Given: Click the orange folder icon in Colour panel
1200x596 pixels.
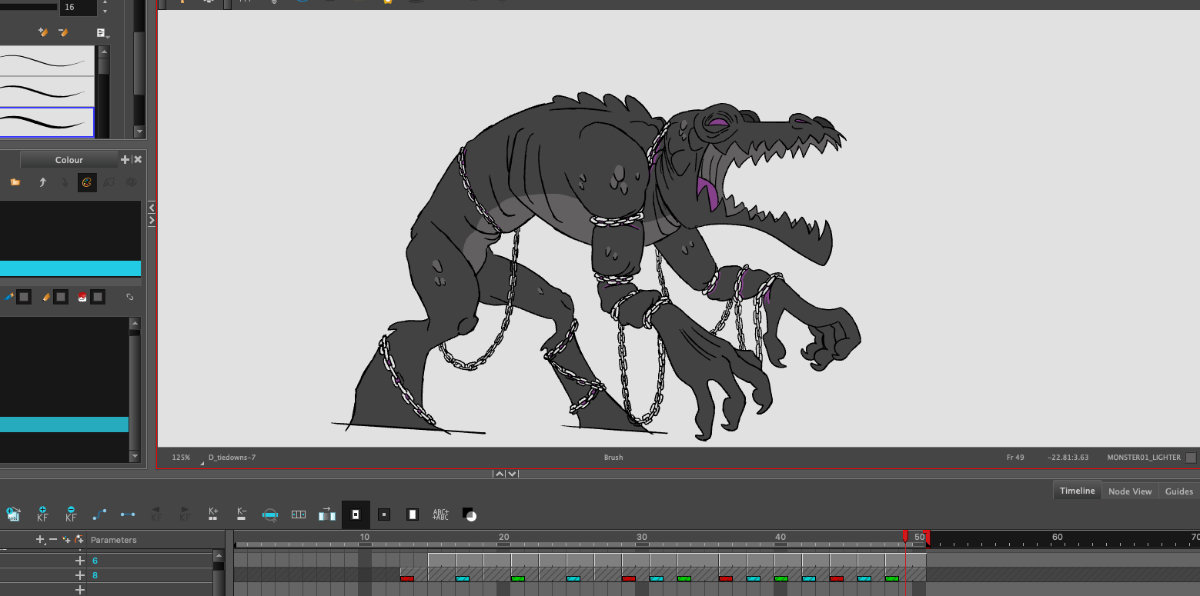Looking at the screenshot, I should [x=15, y=182].
